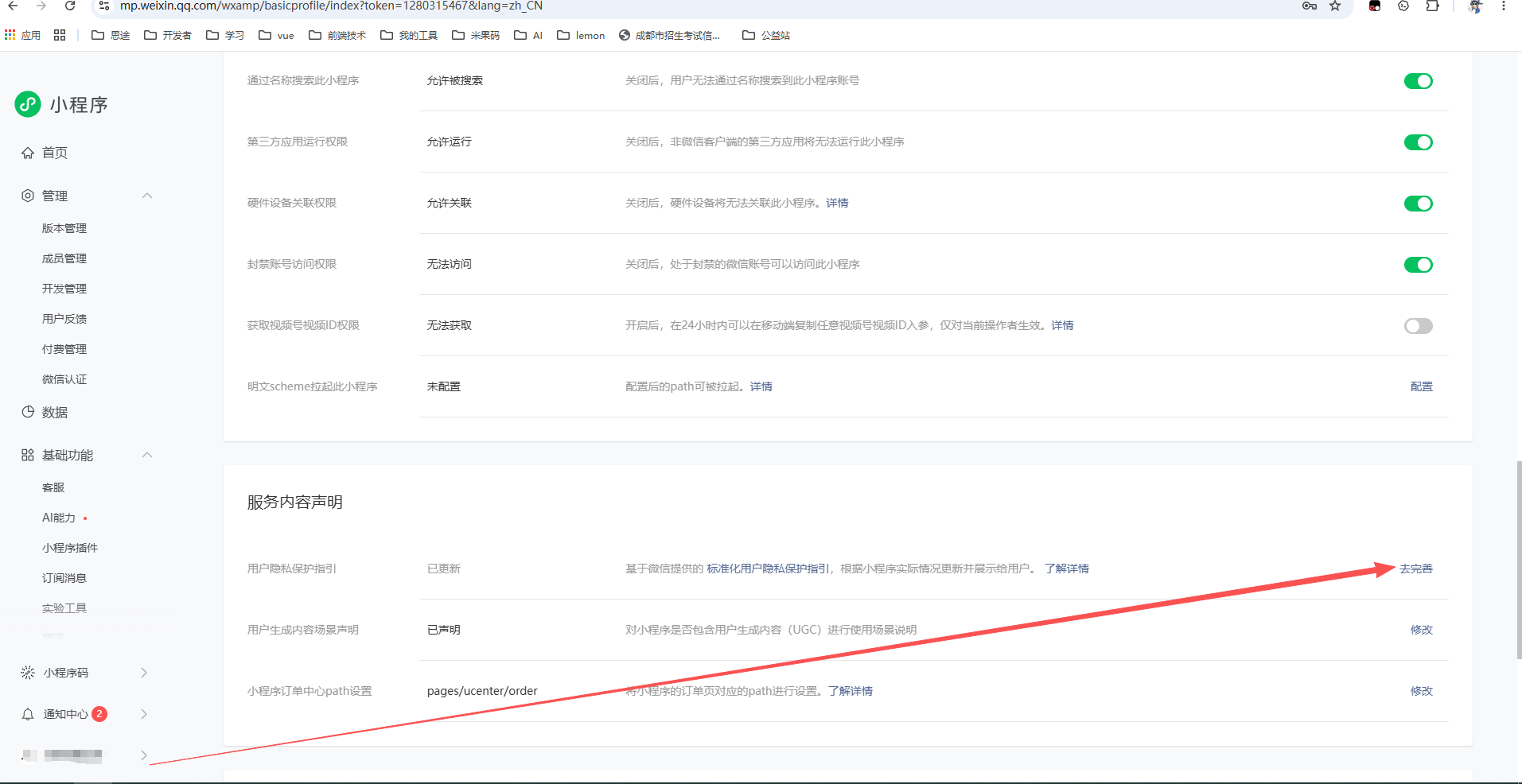Open 首页 home icon in sidebar
Screen dimensions: 1522x784
(x=28, y=153)
